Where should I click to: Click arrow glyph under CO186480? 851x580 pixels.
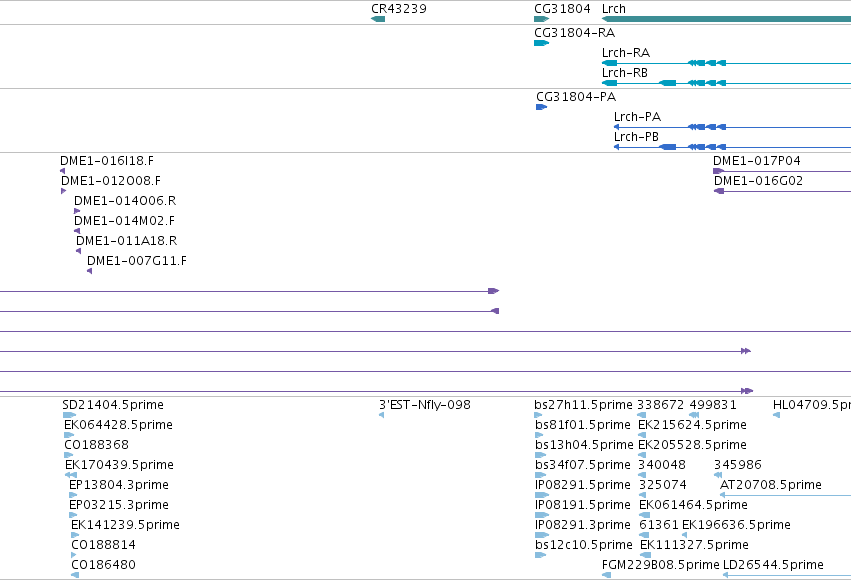click(75, 575)
